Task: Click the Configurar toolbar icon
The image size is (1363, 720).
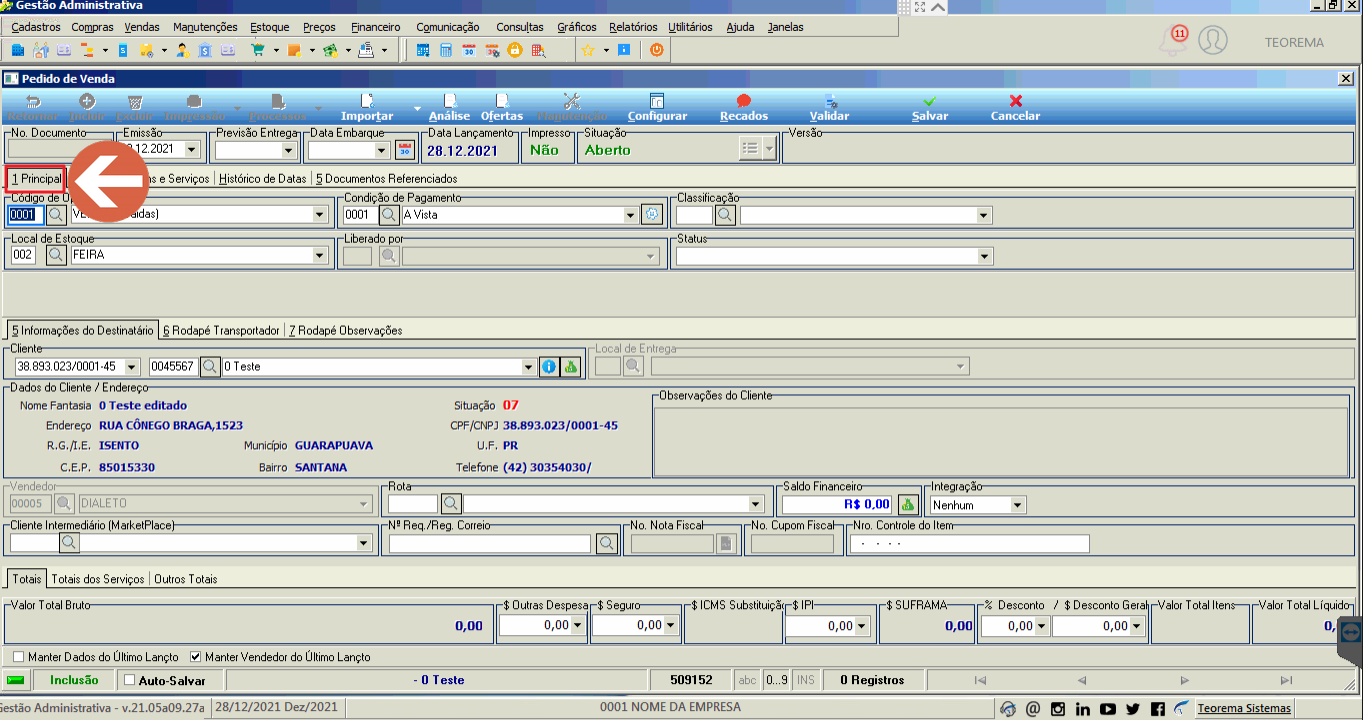Action: click(657, 101)
